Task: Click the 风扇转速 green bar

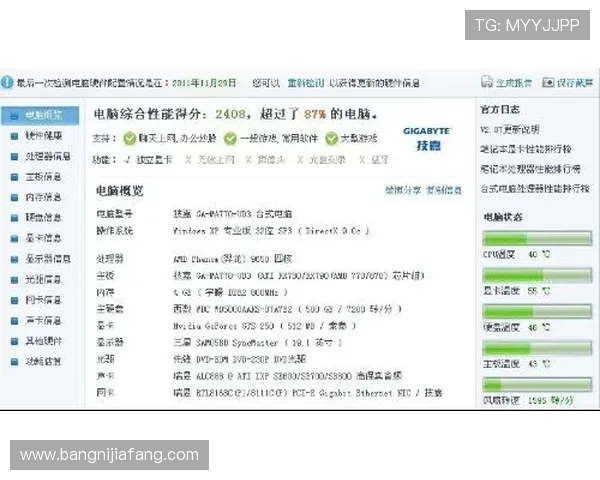Action: click(537, 384)
